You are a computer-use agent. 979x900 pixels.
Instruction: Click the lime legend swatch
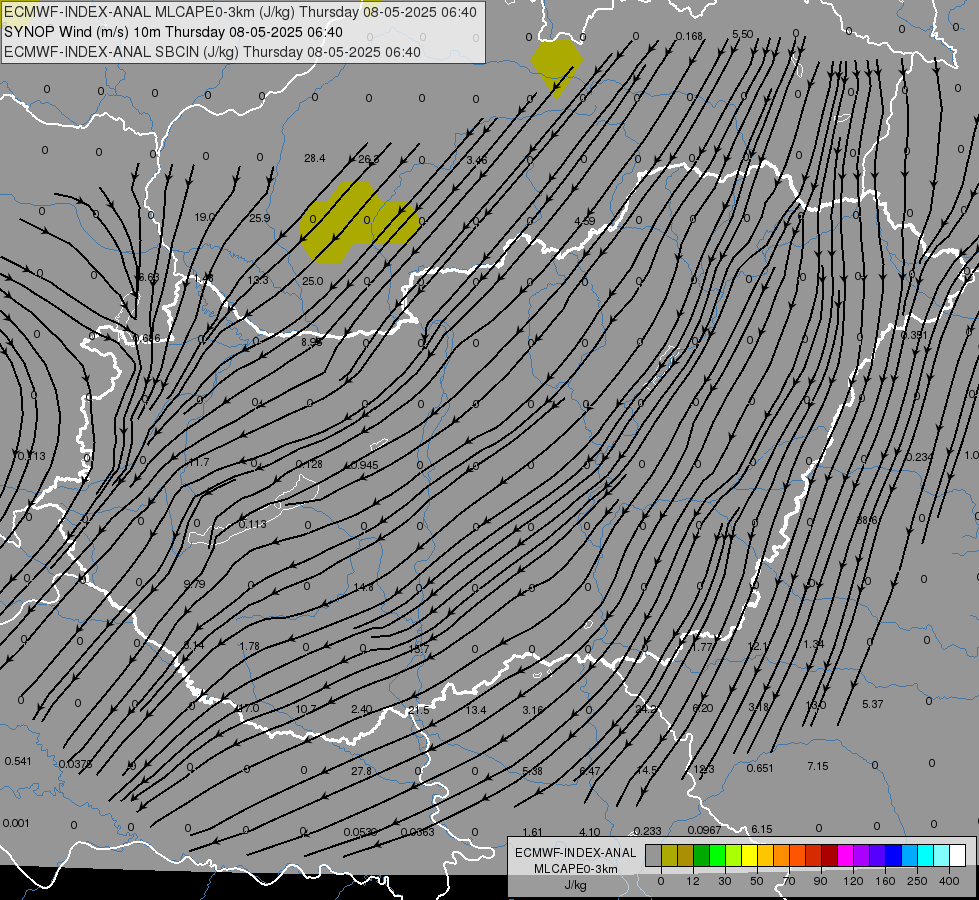[x=734, y=856]
